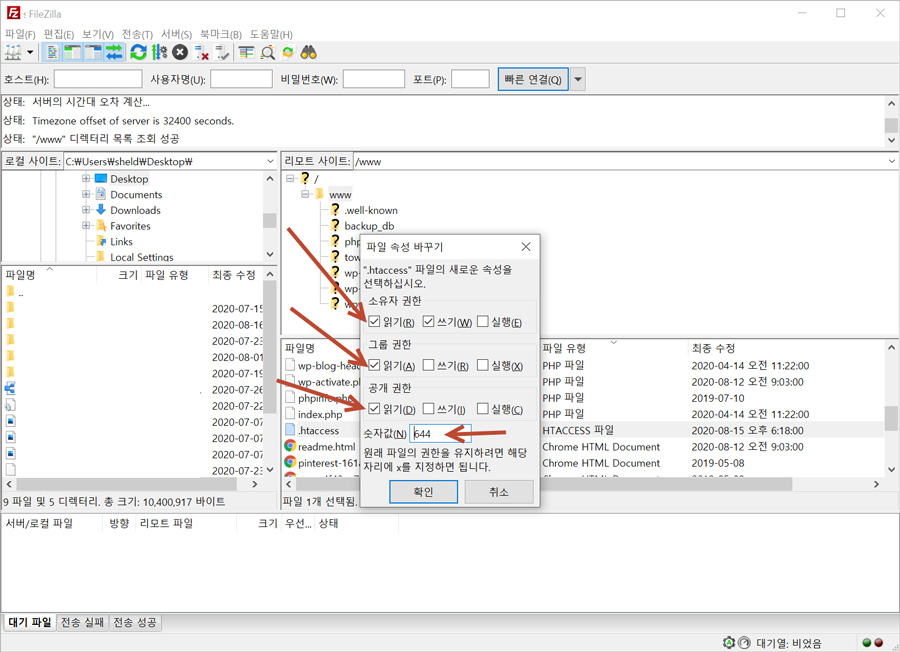Viewport: 900px width, 652px height.
Task: Click the disconnect from server icon
Action: (x=202, y=52)
